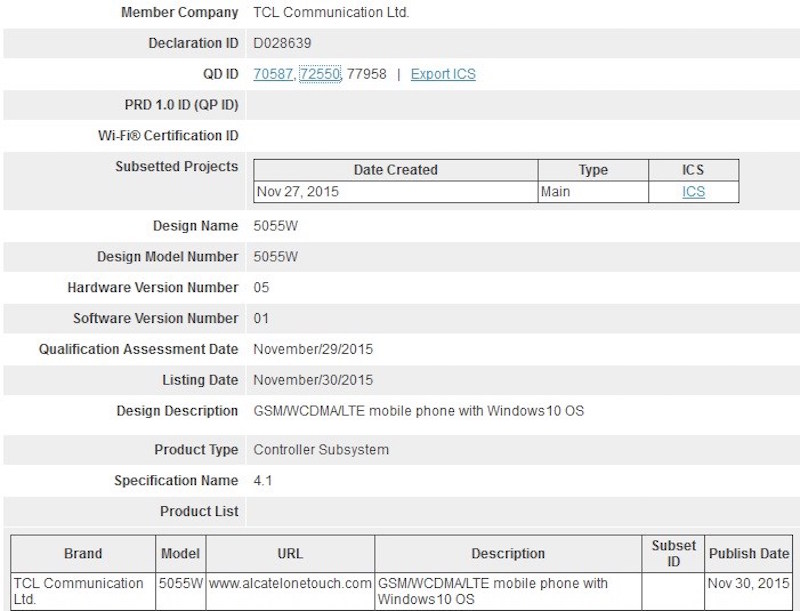800x611 pixels.
Task: Click the Model column header
Action: coord(180,553)
